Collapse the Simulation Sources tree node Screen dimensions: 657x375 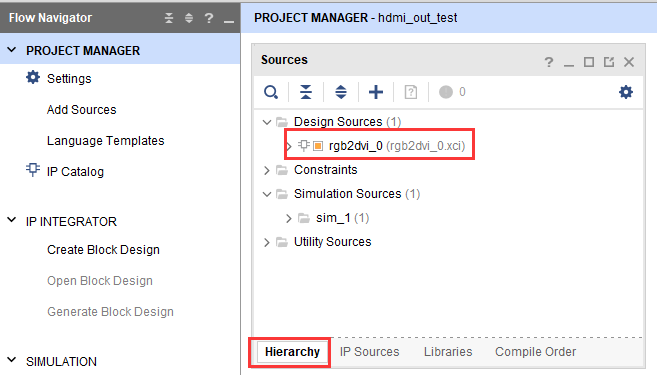point(266,194)
